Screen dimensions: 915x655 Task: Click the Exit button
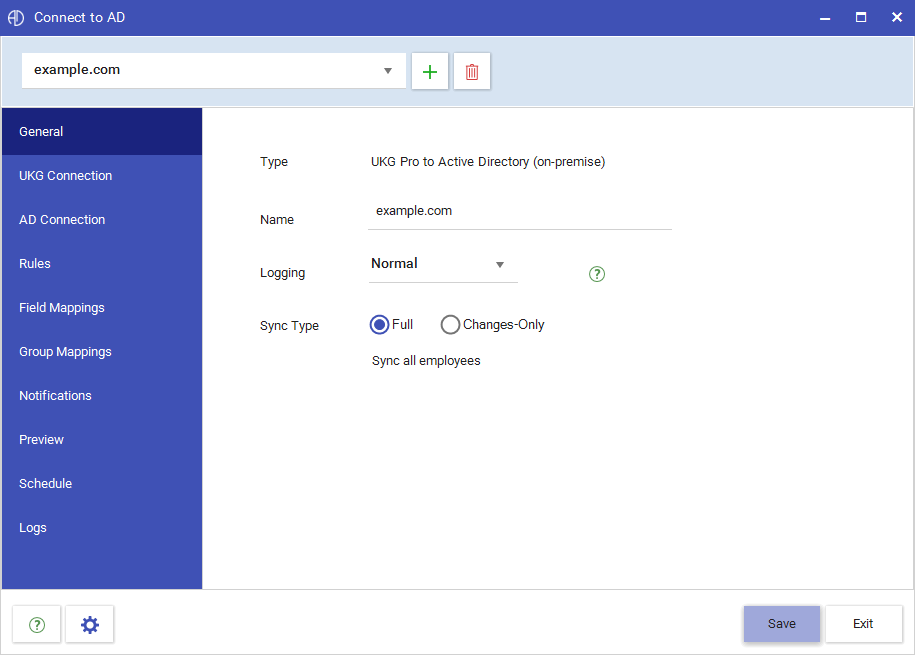(863, 623)
